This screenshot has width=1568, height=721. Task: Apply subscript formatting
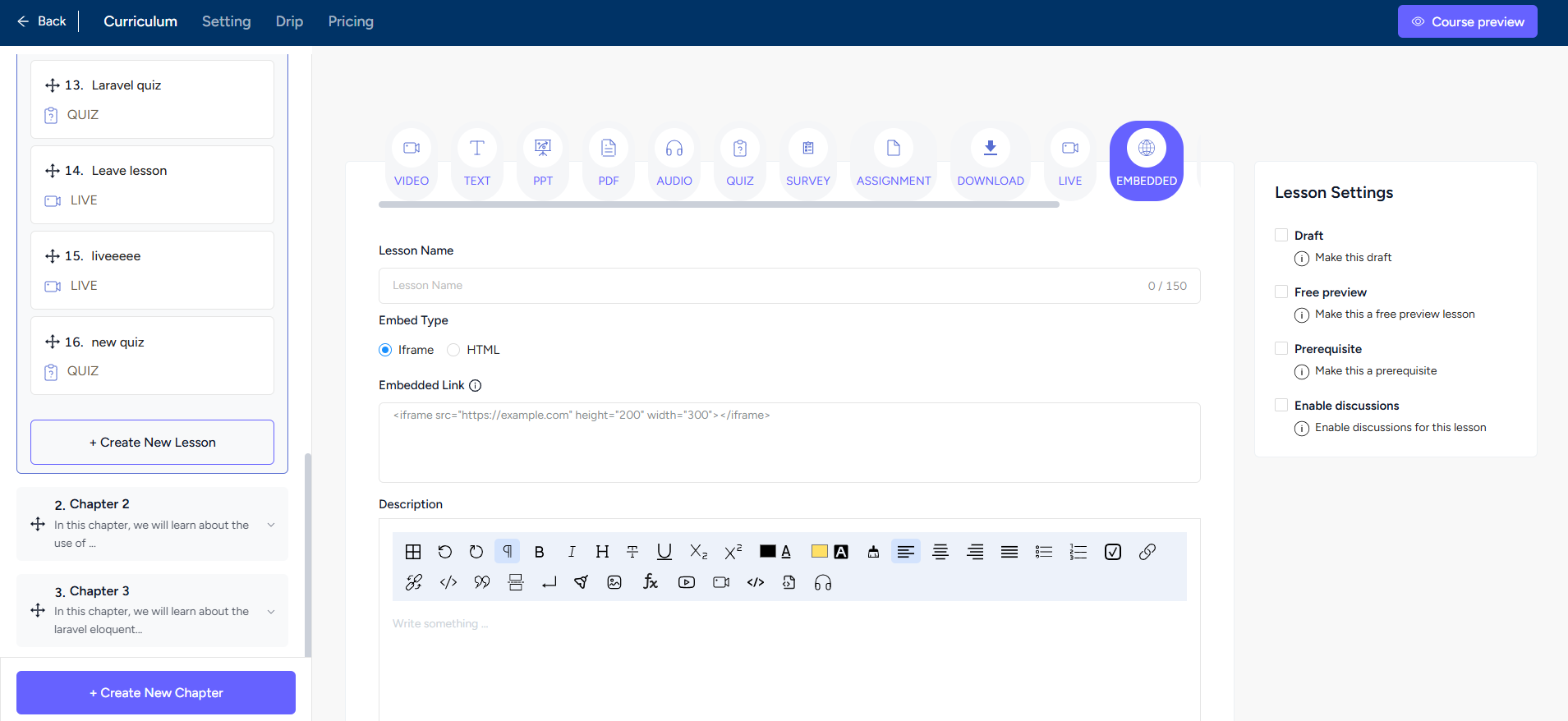coord(698,552)
